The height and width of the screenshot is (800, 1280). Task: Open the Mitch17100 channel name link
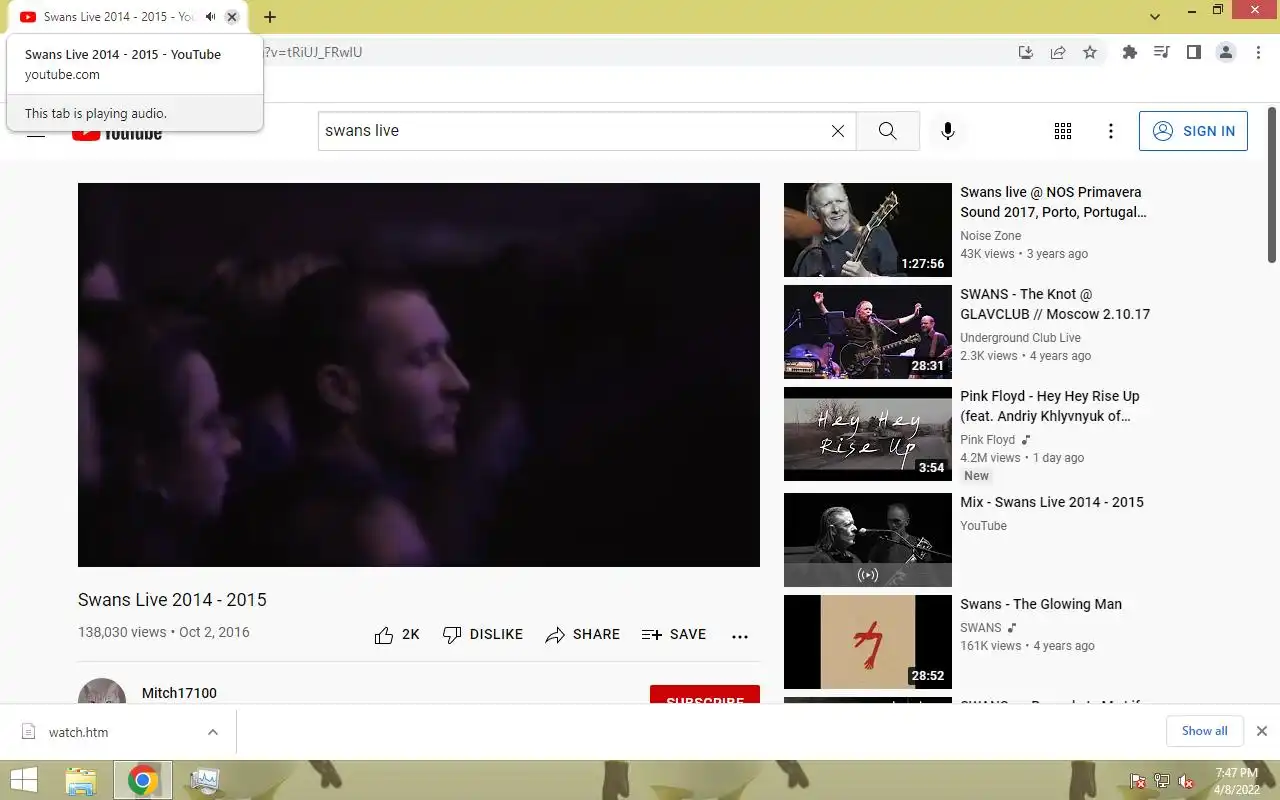(x=179, y=693)
